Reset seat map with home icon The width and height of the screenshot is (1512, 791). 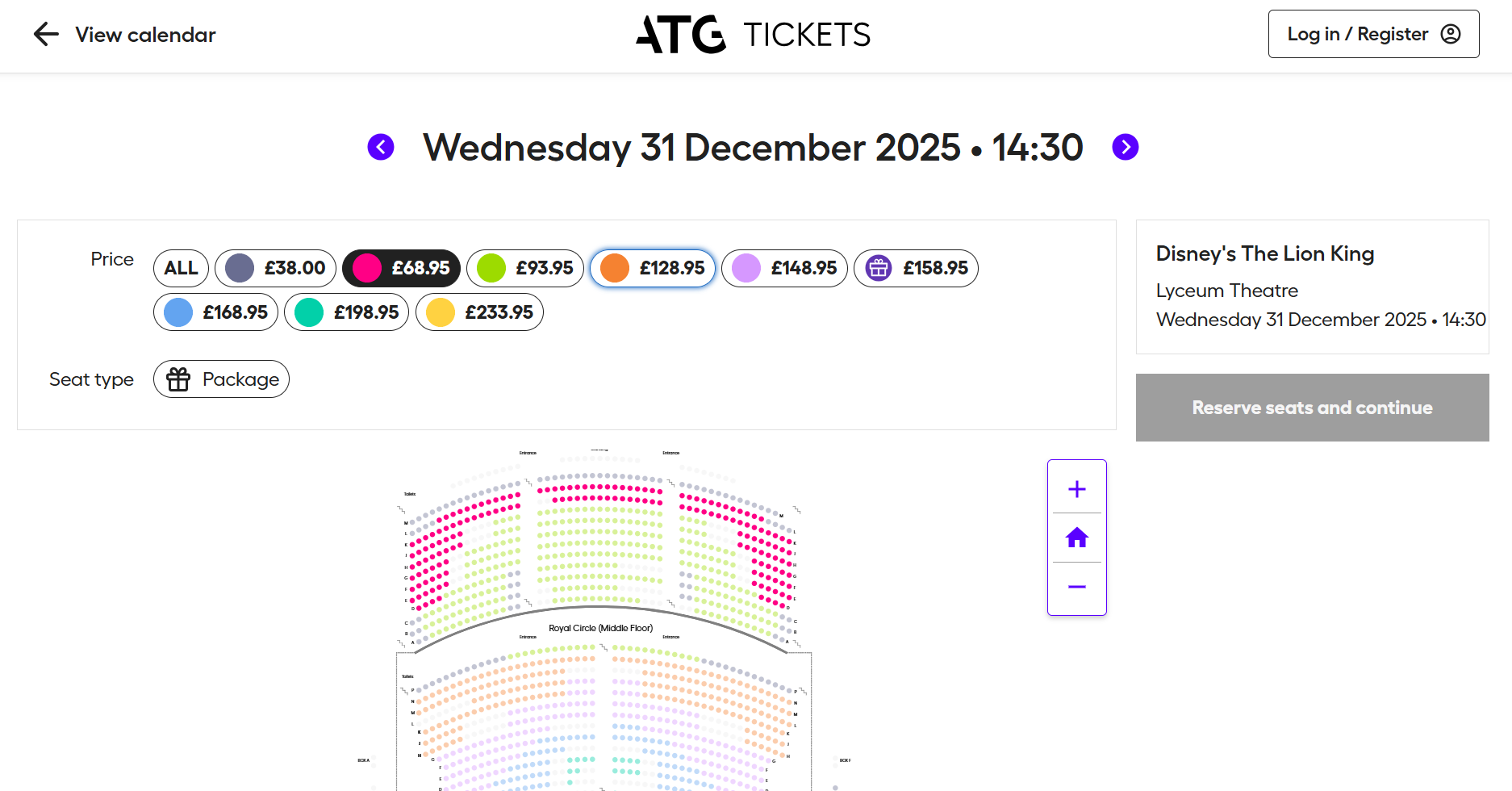click(1076, 538)
